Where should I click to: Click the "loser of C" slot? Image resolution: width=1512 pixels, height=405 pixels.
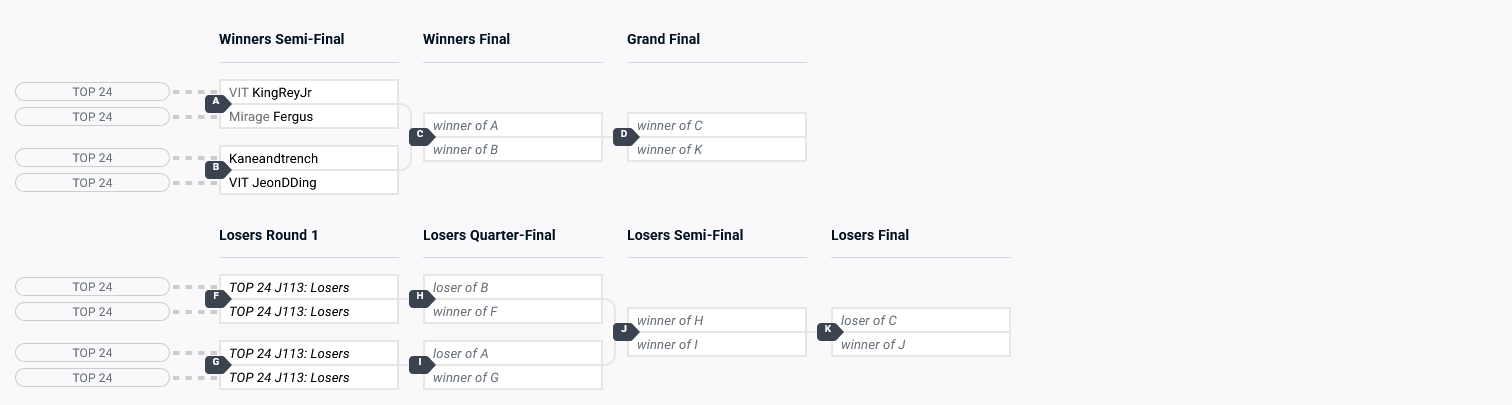(x=920, y=321)
